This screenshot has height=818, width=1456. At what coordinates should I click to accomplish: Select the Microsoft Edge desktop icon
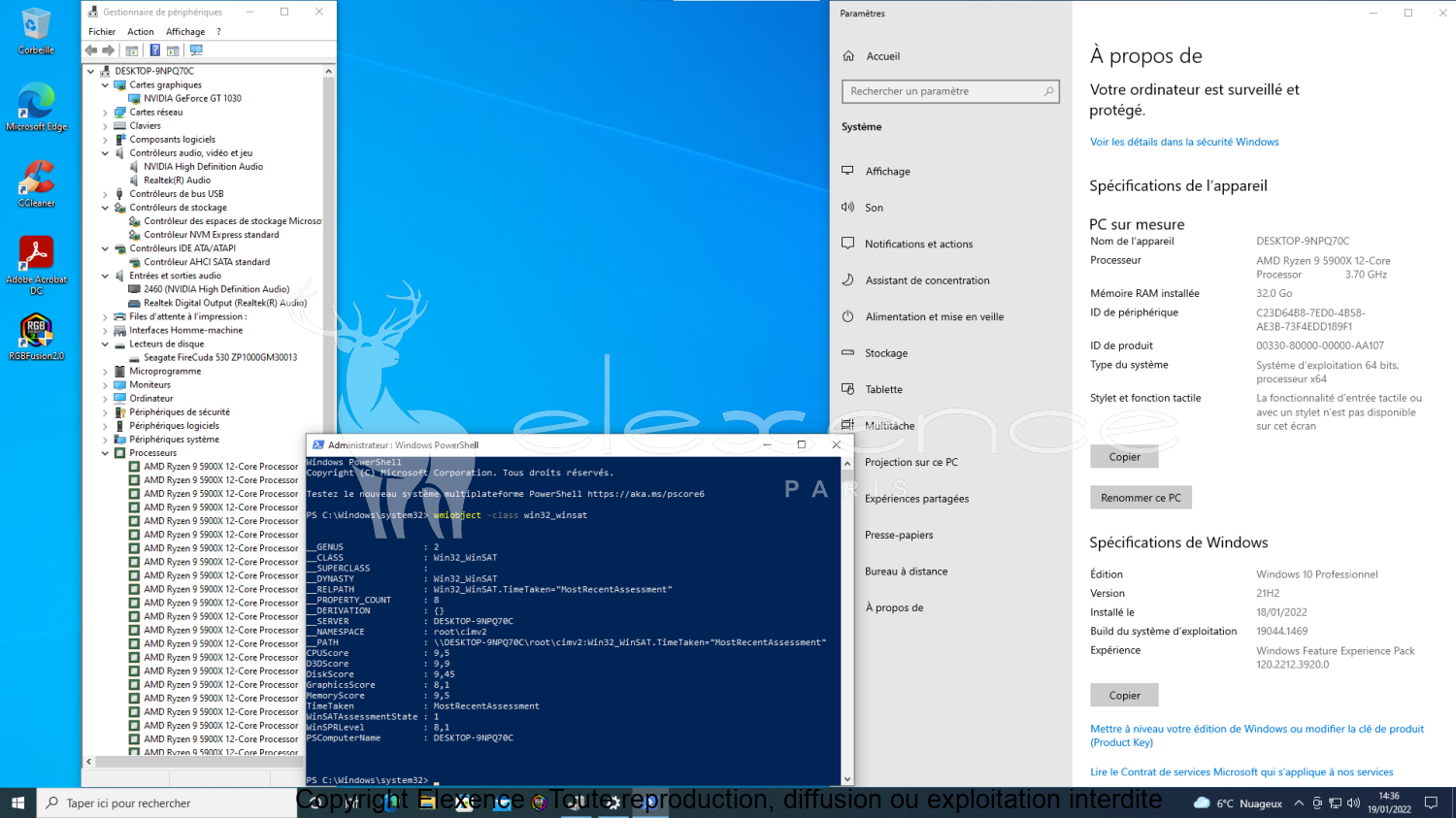coord(36,107)
